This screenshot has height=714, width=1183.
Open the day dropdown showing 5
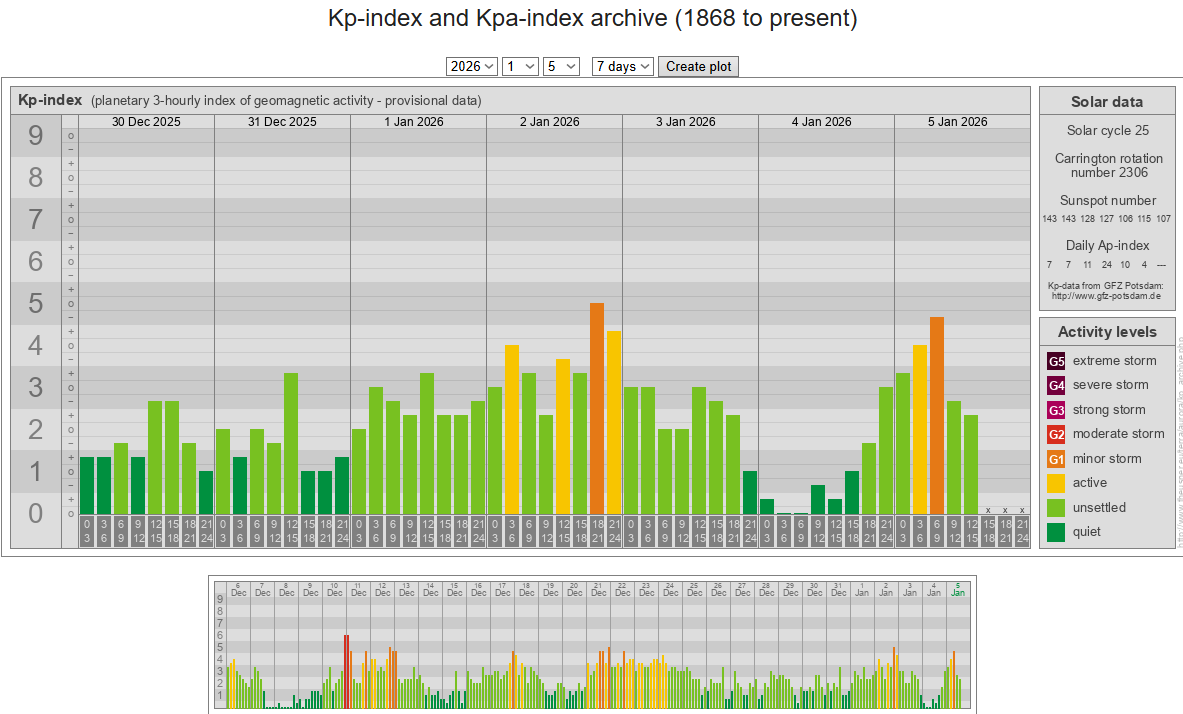pos(561,66)
